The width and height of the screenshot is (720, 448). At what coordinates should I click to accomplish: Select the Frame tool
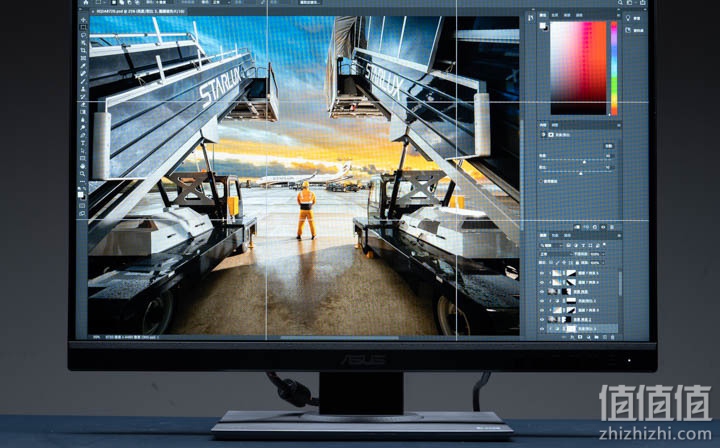point(83,58)
